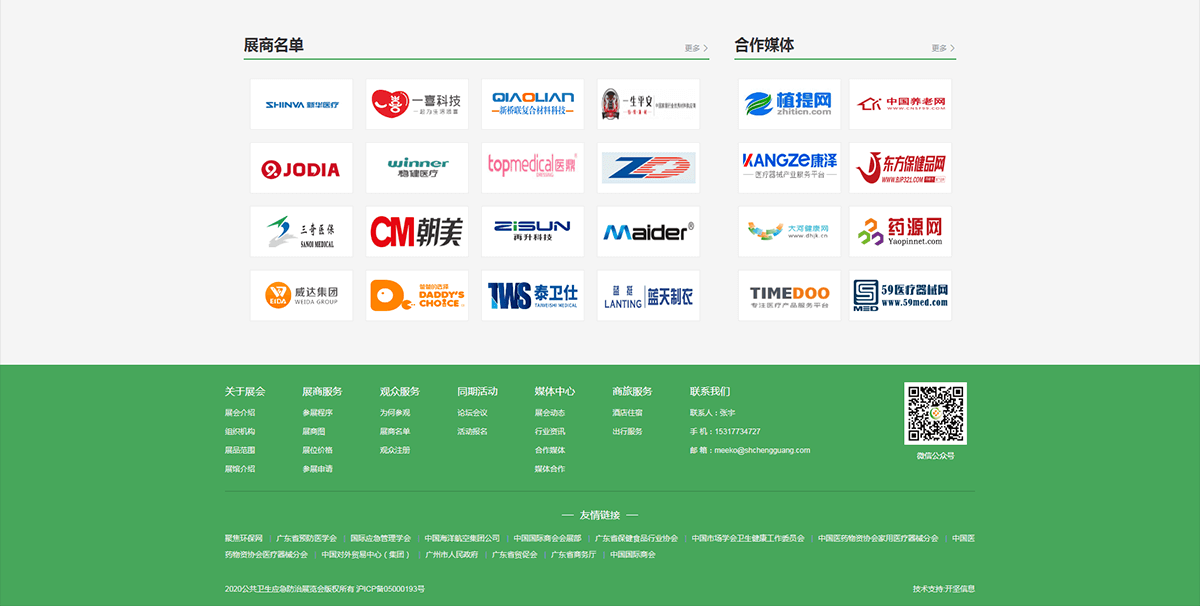Open the 为何参观 footer link
The image size is (1200, 606).
(395, 413)
